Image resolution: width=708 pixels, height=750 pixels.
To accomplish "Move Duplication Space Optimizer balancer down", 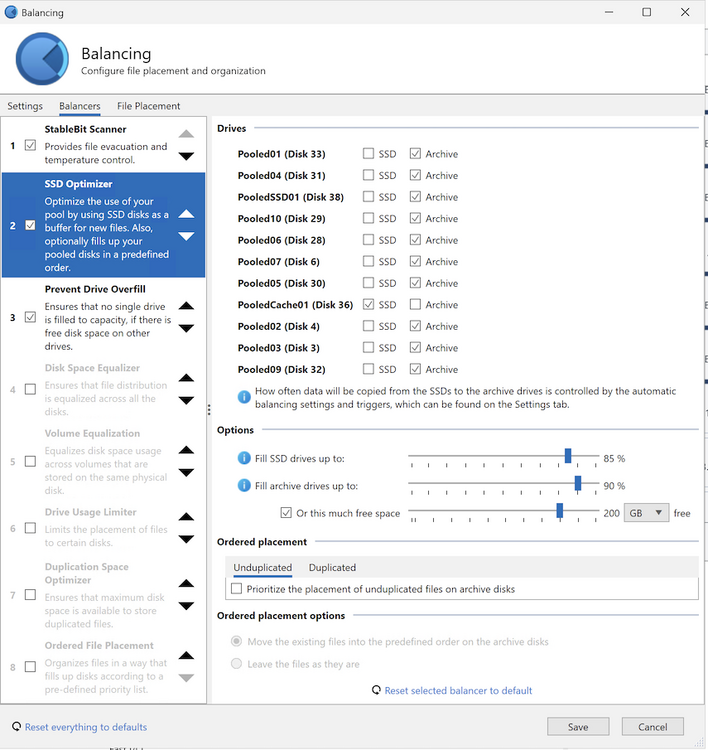I will [186, 606].
